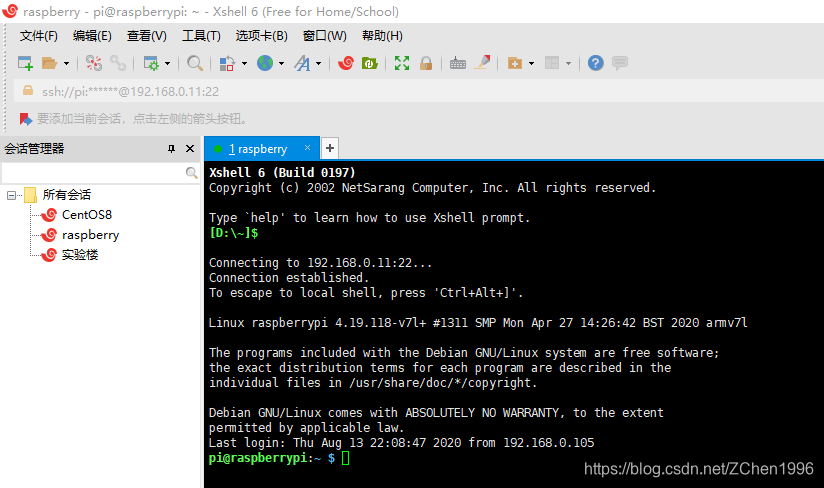
Task: Open the dropdown arrow next to Properties icon
Action: click(x=168, y=64)
